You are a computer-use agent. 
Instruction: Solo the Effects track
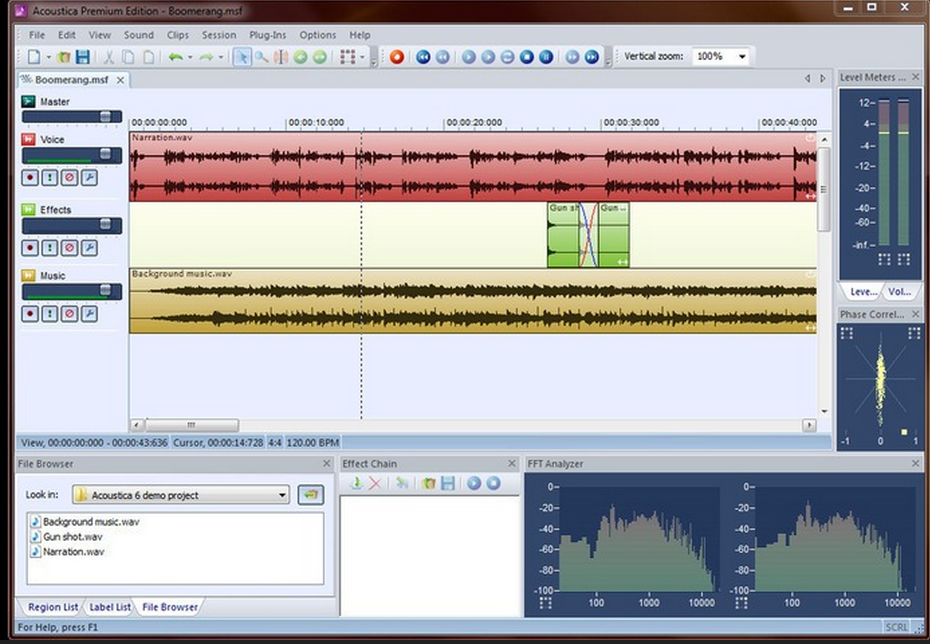49,247
